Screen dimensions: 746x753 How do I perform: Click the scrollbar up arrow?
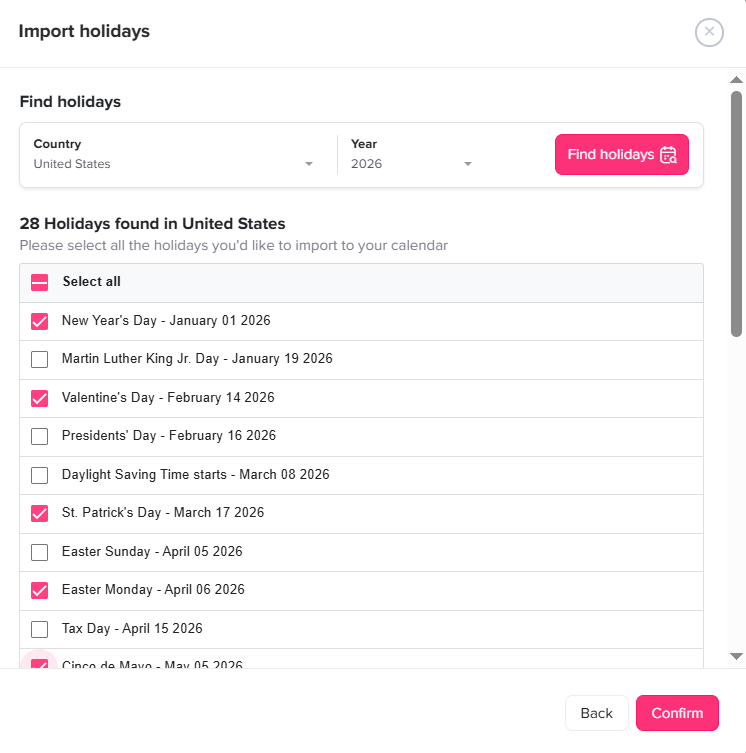[736, 79]
